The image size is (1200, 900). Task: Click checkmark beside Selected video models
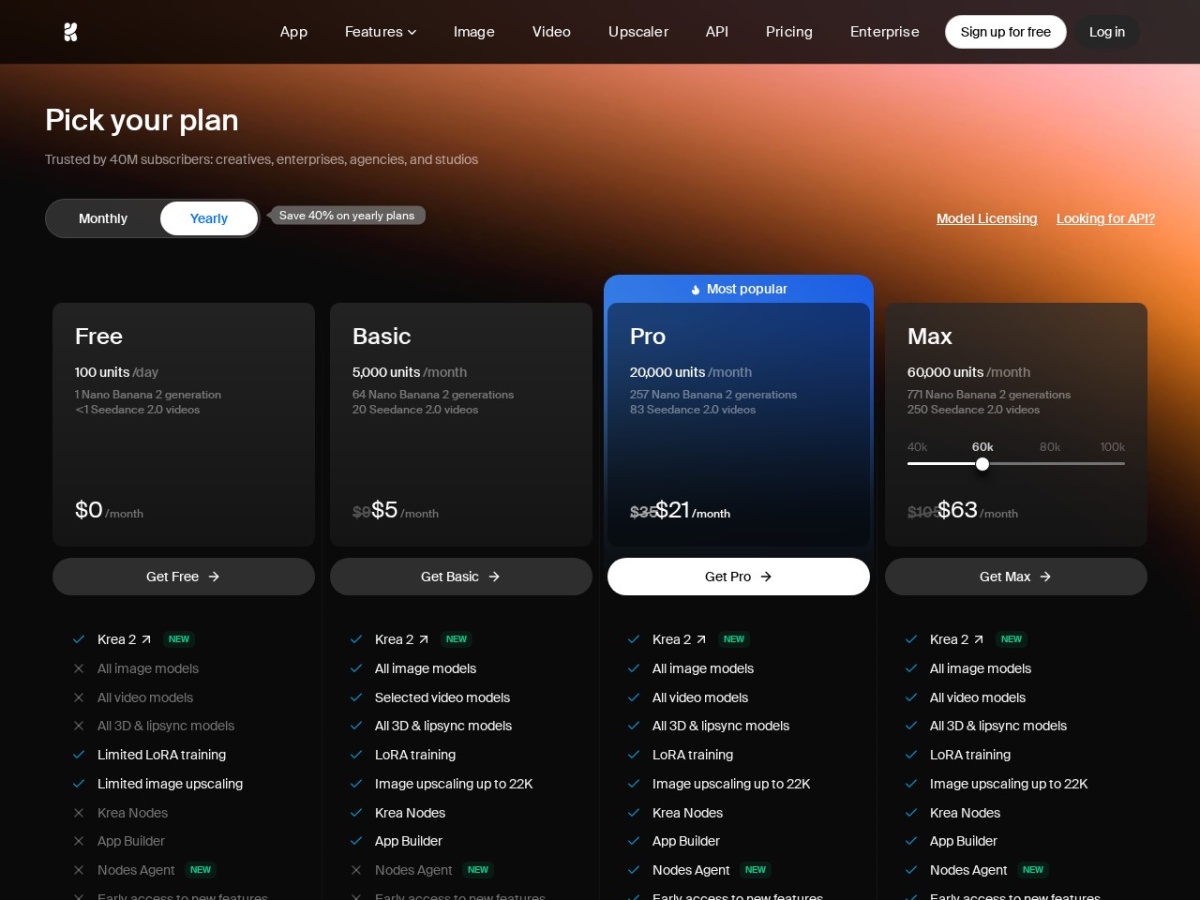(x=356, y=697)
